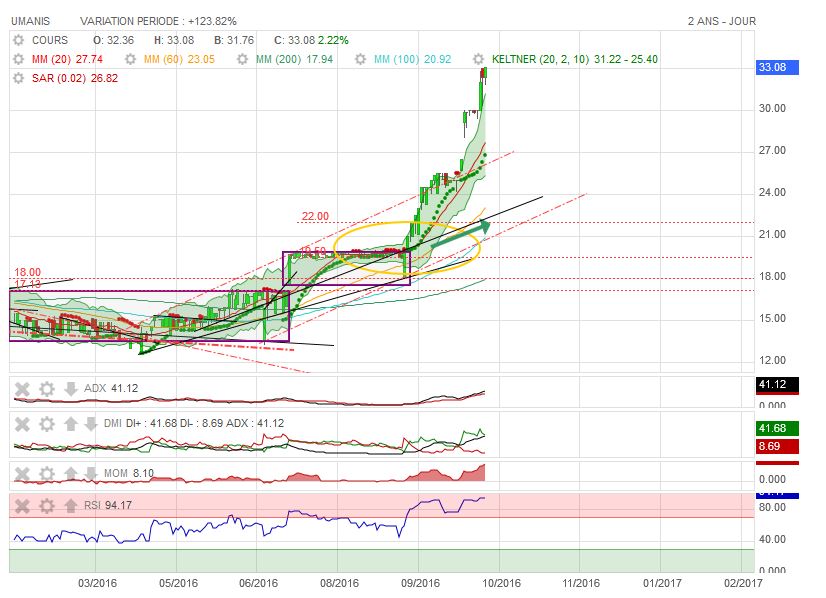Screen dimensions: 826x598
Task: Open RSI panel settings gear
Action: tap(47, 506)
